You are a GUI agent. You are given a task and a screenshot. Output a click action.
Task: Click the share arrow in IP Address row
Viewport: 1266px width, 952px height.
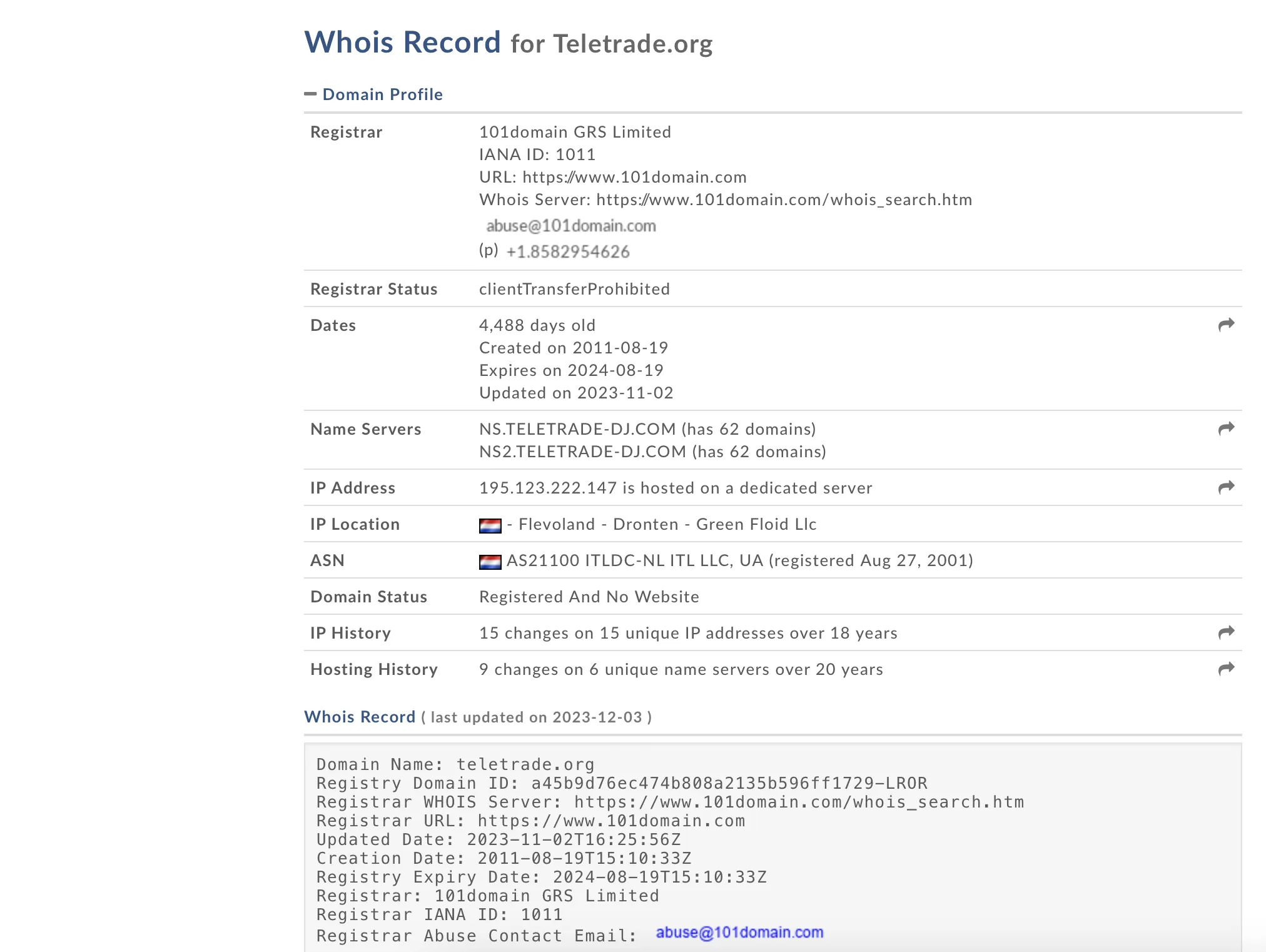[1226, 487]
